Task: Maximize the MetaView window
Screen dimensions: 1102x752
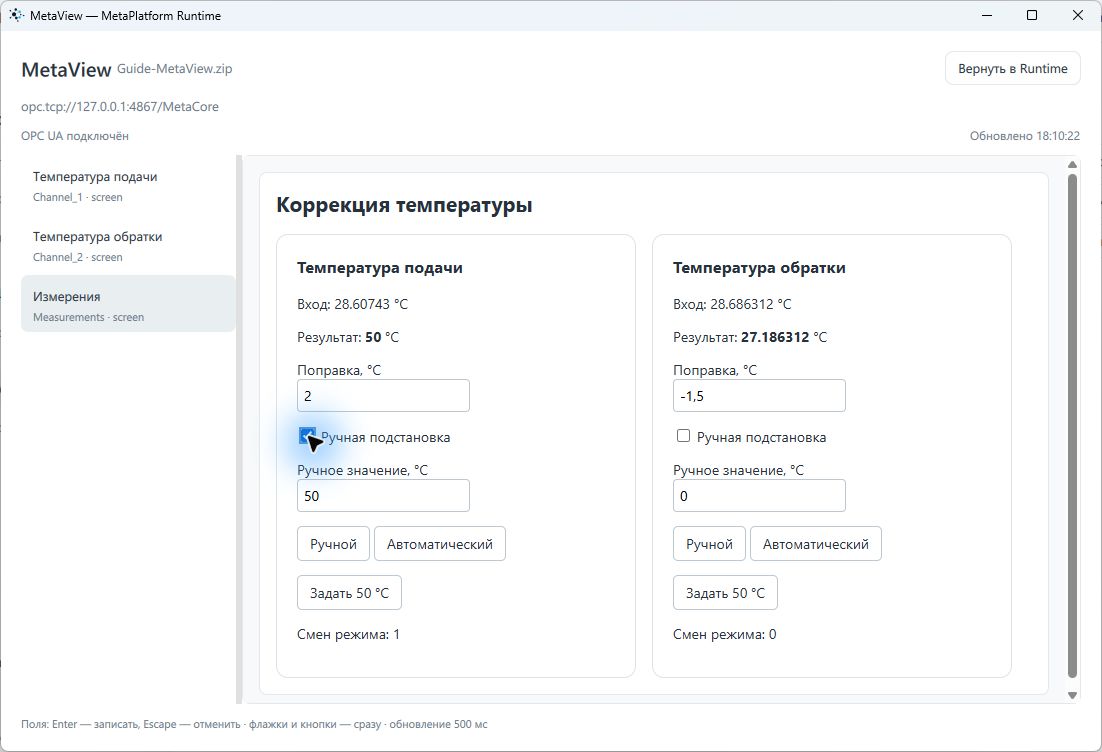Action: 1032,15
